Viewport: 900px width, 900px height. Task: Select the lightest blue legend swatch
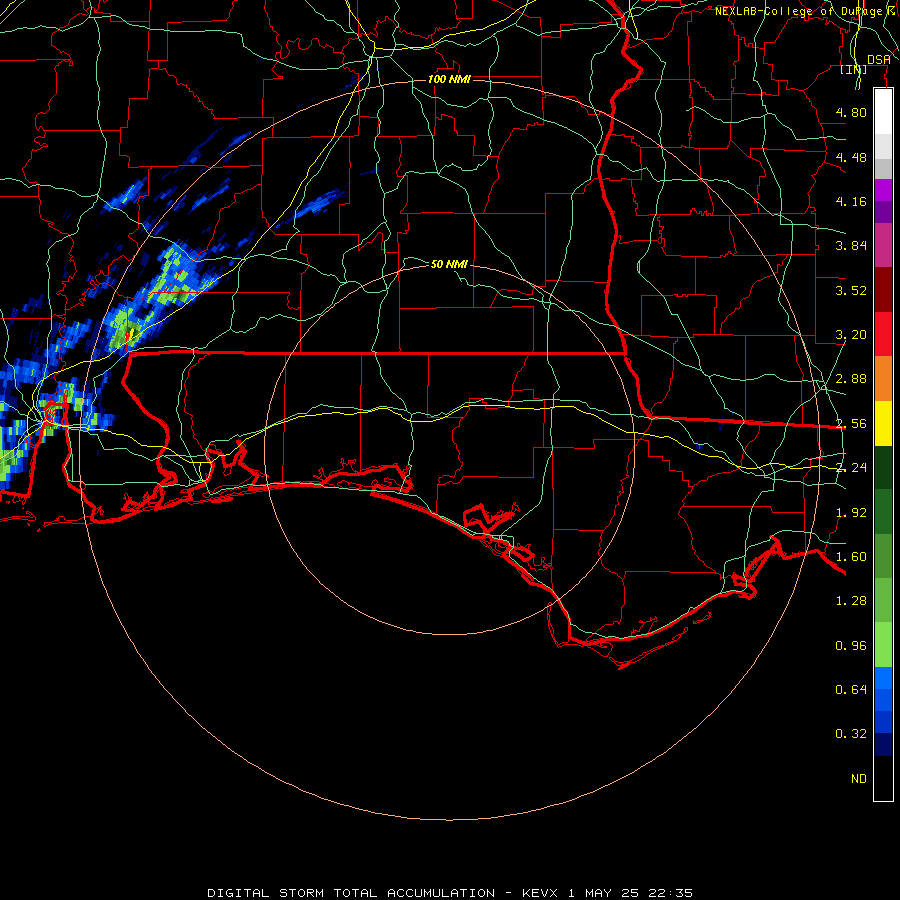(883, 678)
